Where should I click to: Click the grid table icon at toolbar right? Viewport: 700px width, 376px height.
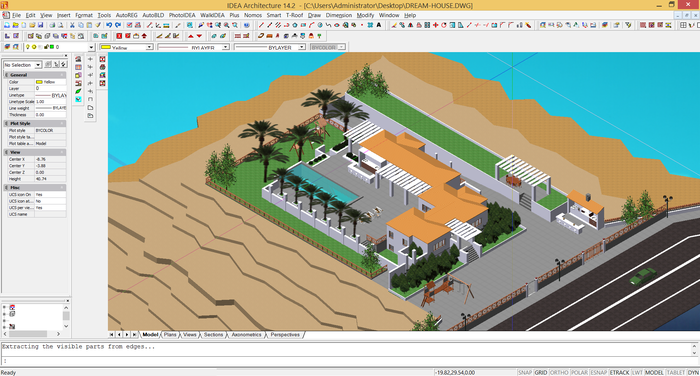tap(683, 25)
